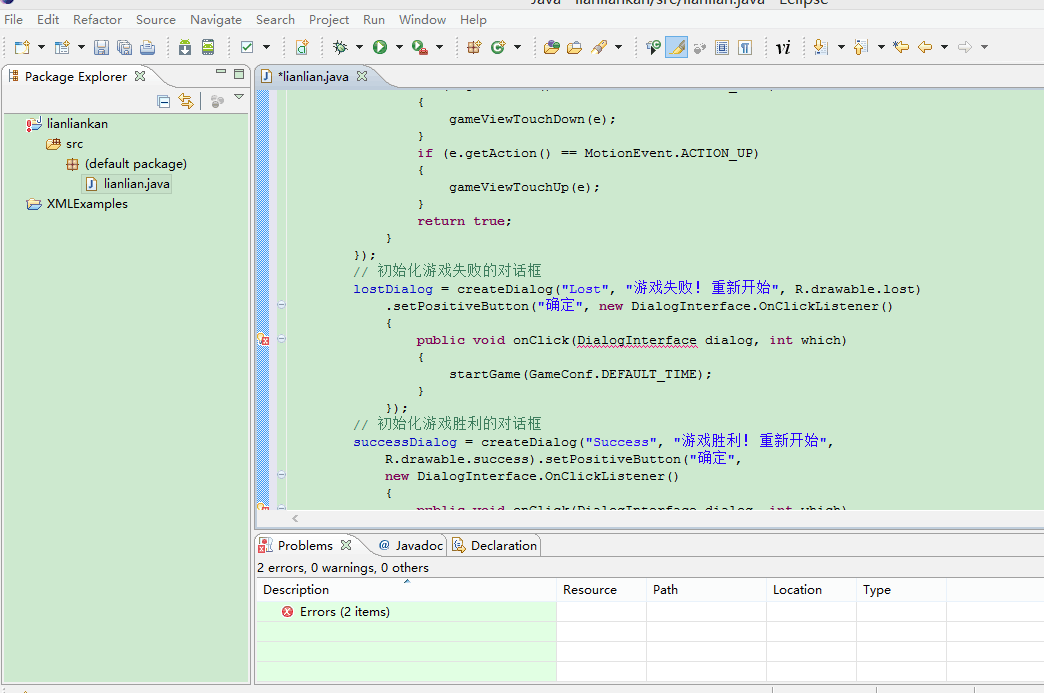Open the Project menu
The image size is (1044, 693).
pyautogui.click(x=329, y=20)
